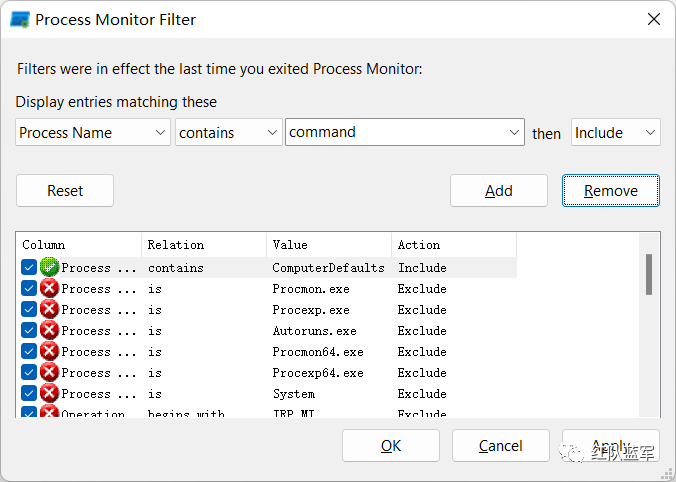The height and width of the screenshot is (482, 676).
Task: Toggle the Autoruns.exe filter checkbox
Action: coord(29,331)
